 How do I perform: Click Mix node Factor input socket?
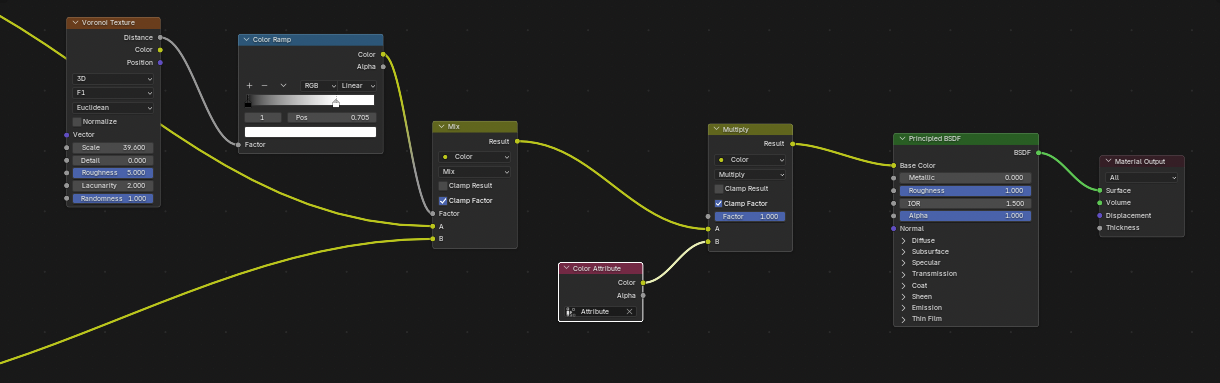pos(433,213)
